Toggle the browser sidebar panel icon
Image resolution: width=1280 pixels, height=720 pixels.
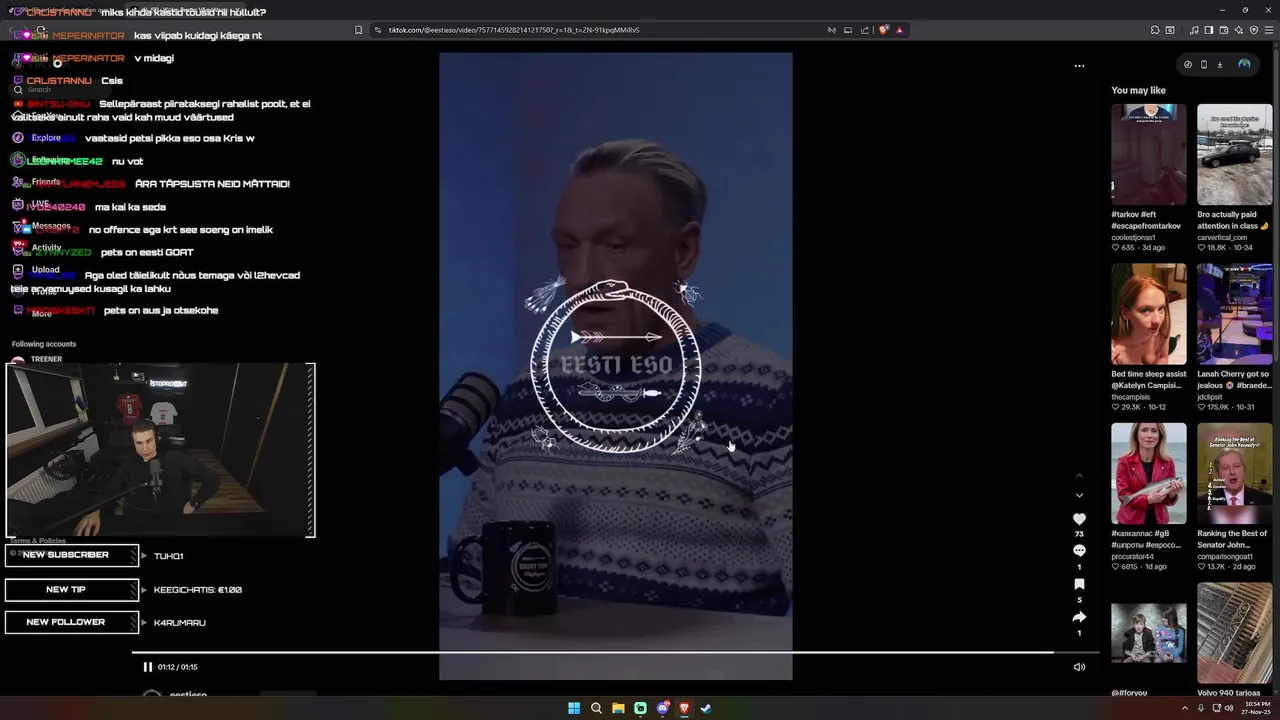pyautogui.click(x=1209, y=30)
